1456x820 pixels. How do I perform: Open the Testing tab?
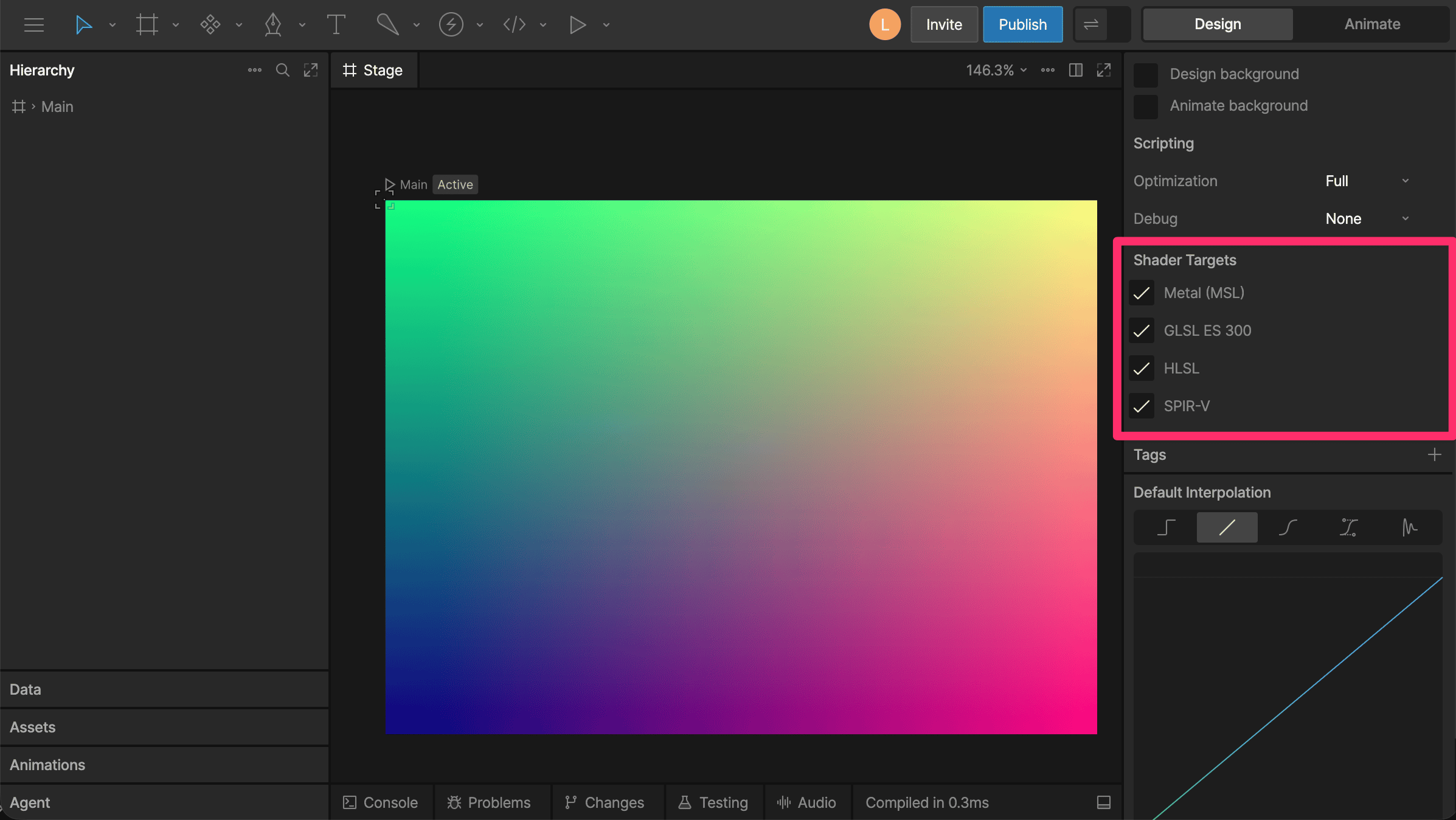713,803
